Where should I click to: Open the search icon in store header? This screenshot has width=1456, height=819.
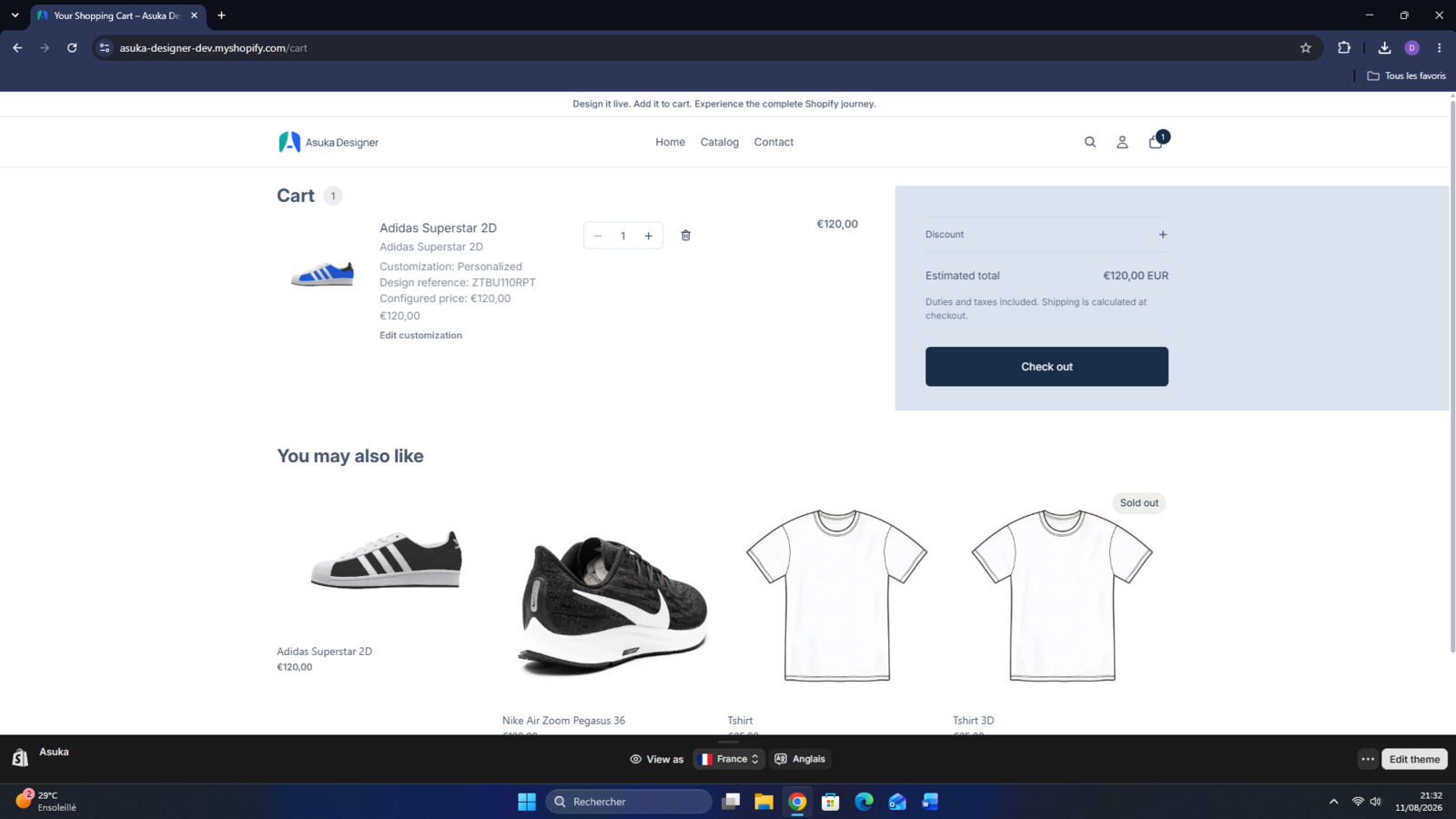(1089, 142)
